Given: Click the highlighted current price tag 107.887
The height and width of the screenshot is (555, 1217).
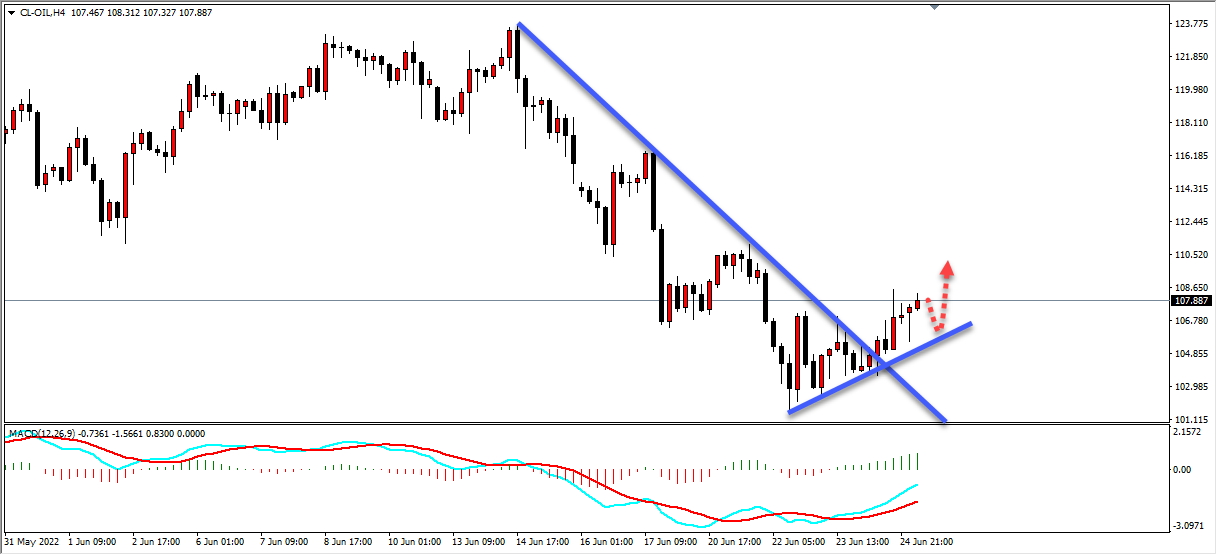Looking at the screenshot, I should pyautogui.click(x=1190, y=300).
